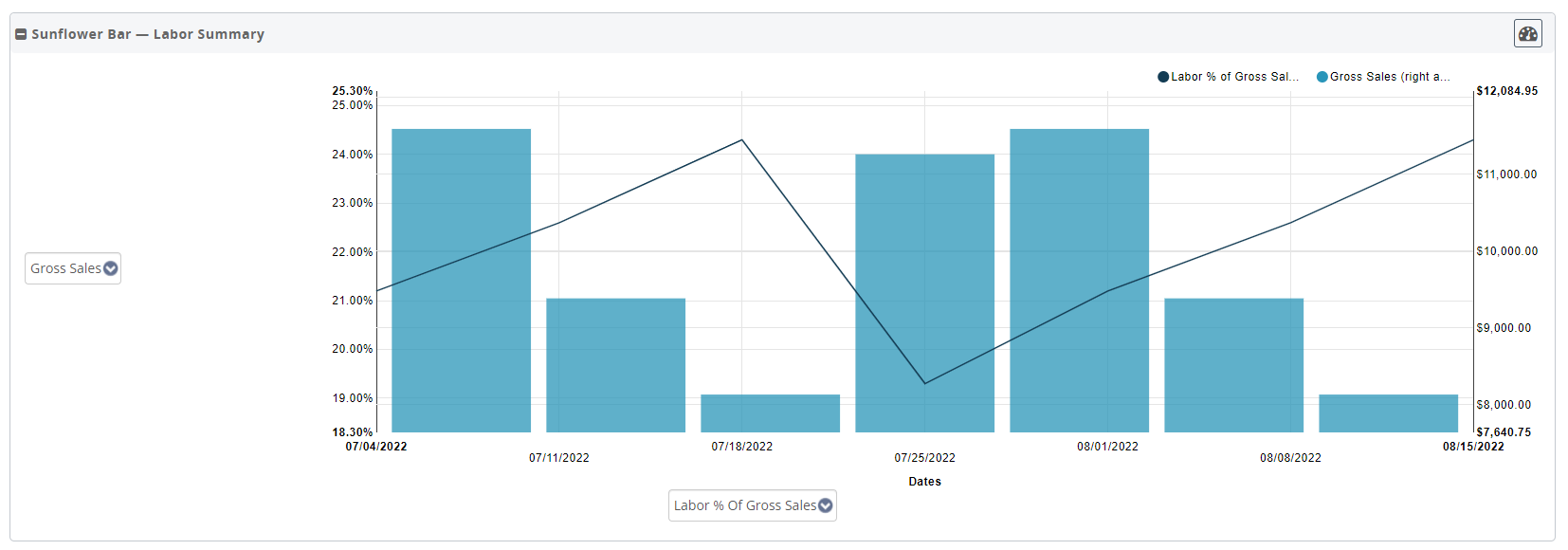Click the 08/01/2022 date axis label
Screen dimensions: 1568x550
1107,447
